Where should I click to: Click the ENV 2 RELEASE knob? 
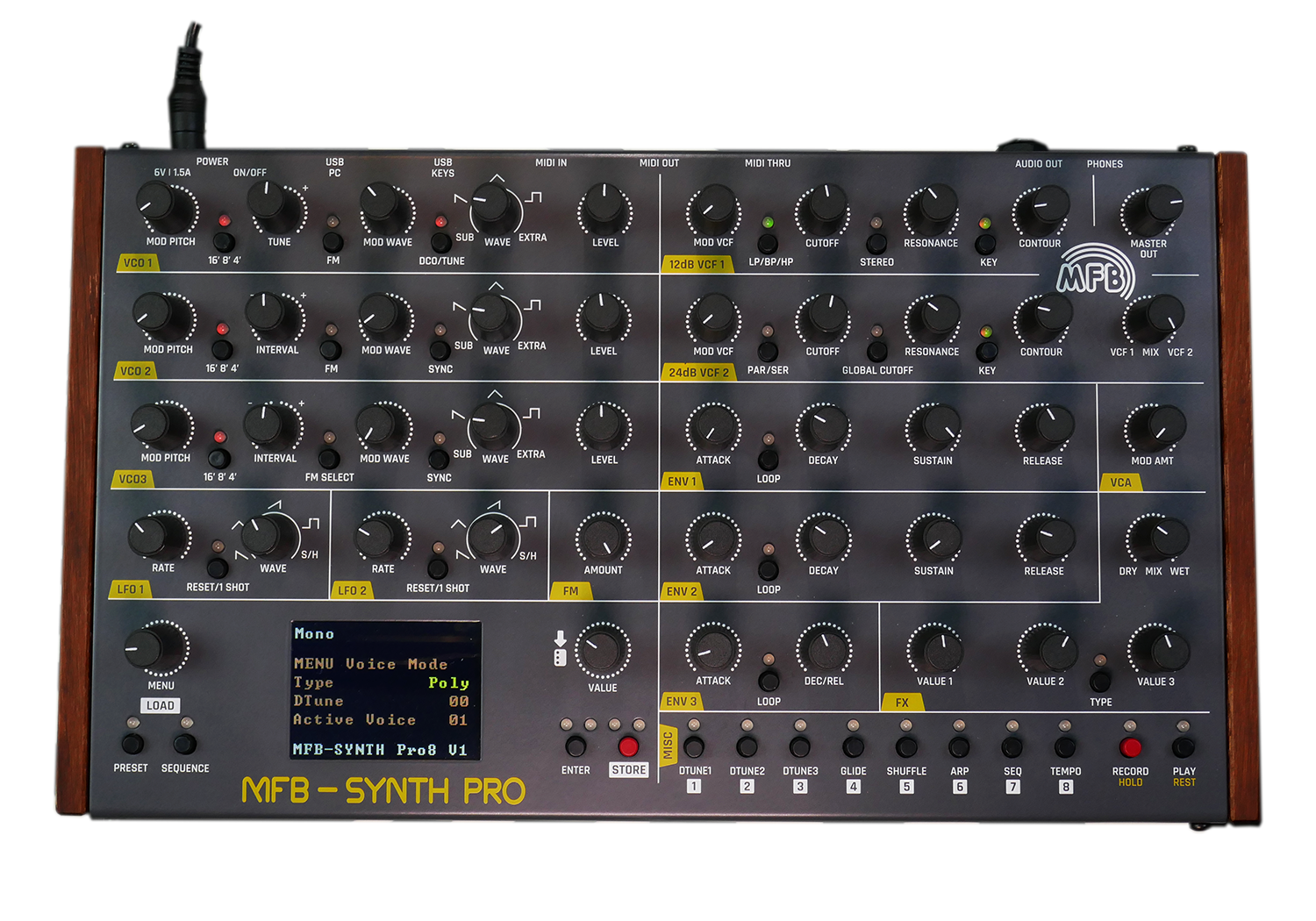coord(1044,539)
